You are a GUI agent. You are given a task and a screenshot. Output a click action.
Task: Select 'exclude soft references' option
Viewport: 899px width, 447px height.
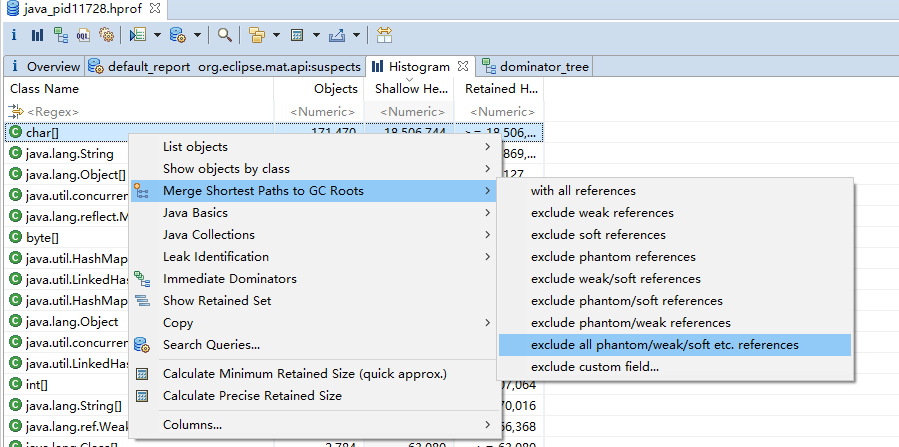(x=675, y=234)
